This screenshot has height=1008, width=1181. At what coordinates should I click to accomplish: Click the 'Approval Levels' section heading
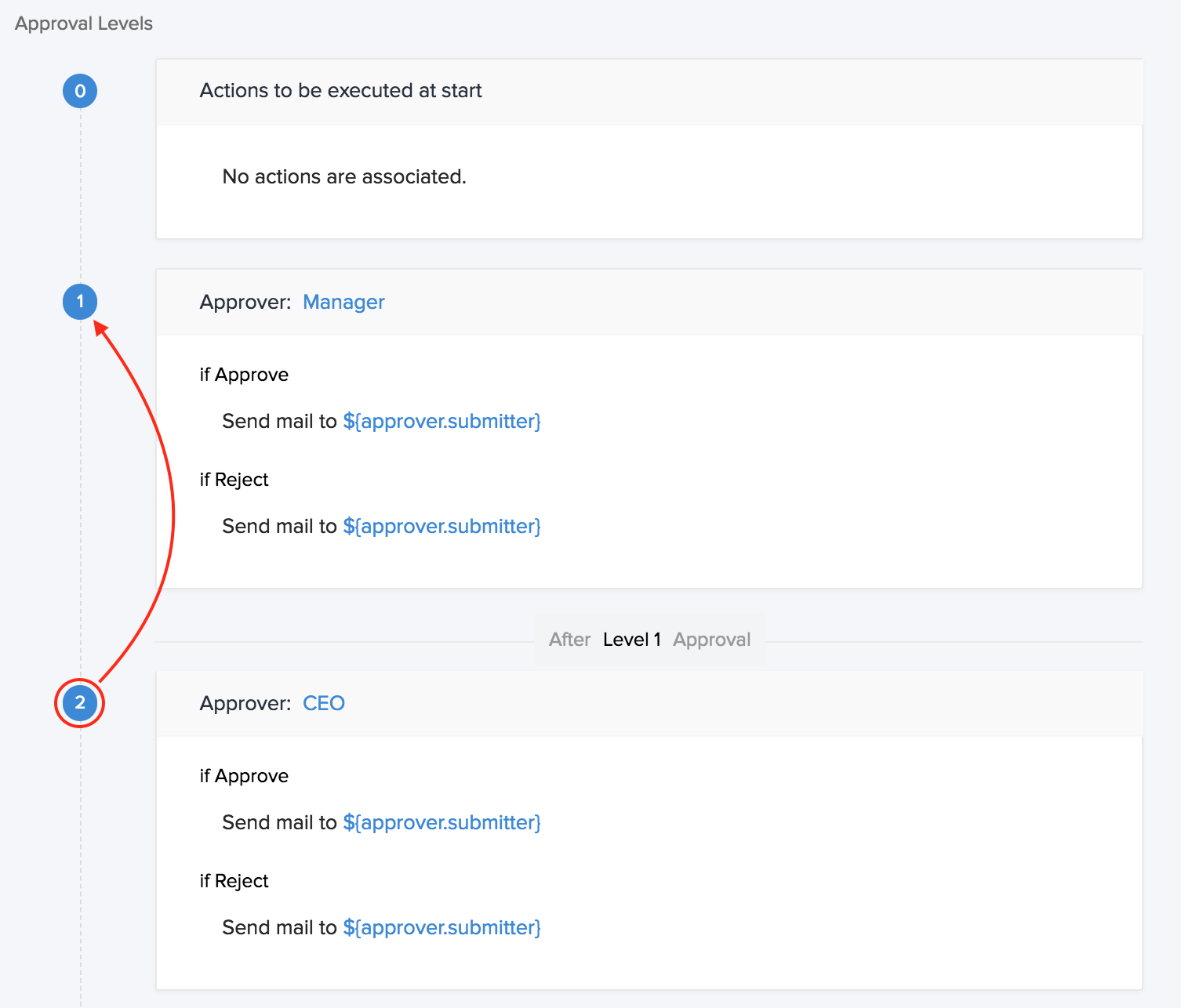[84, 24]
